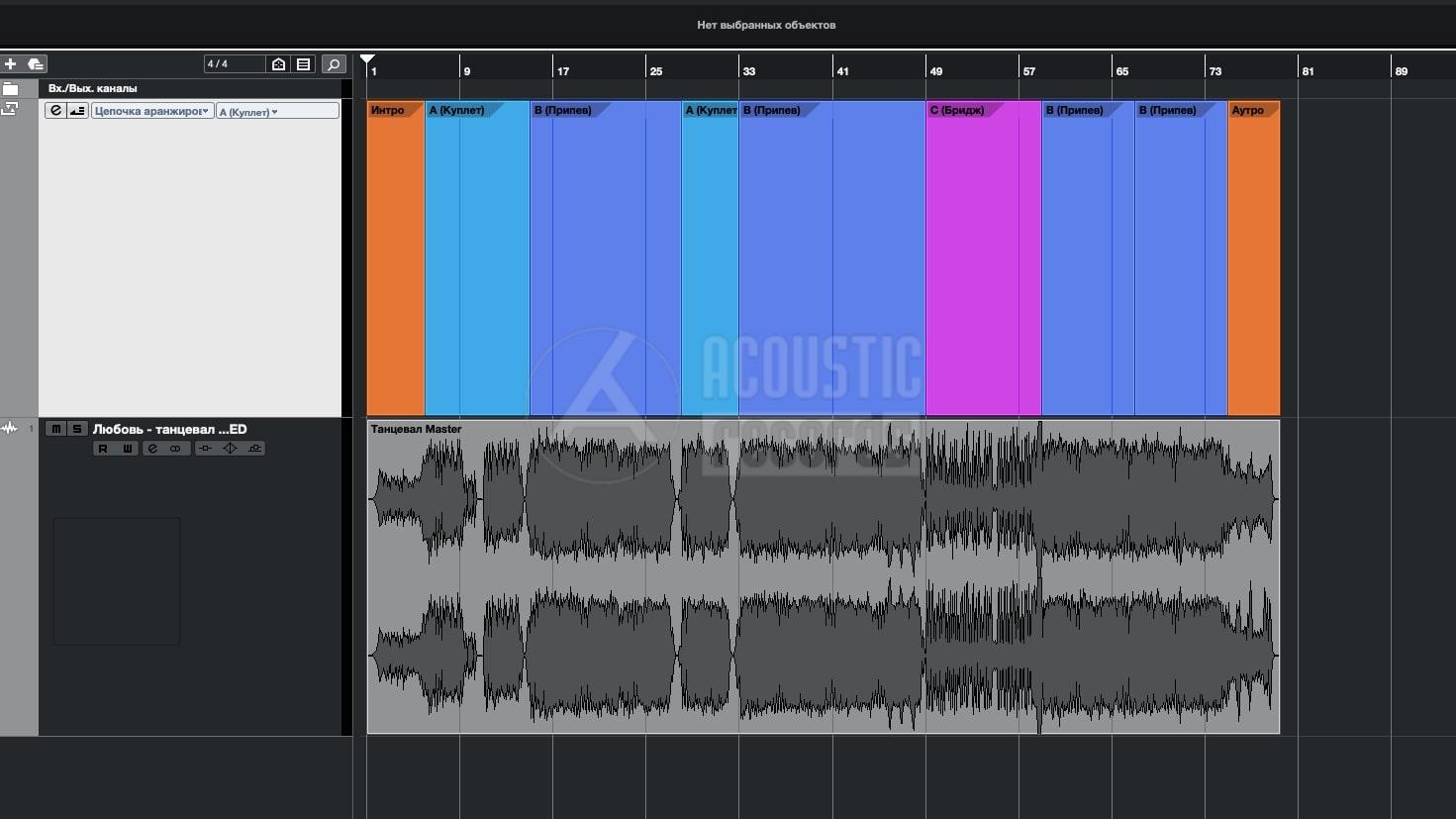Click the folder icon of Вх./Вых. каналы
The width and height of the screenshot is (1456, 819).
point(11,88)
